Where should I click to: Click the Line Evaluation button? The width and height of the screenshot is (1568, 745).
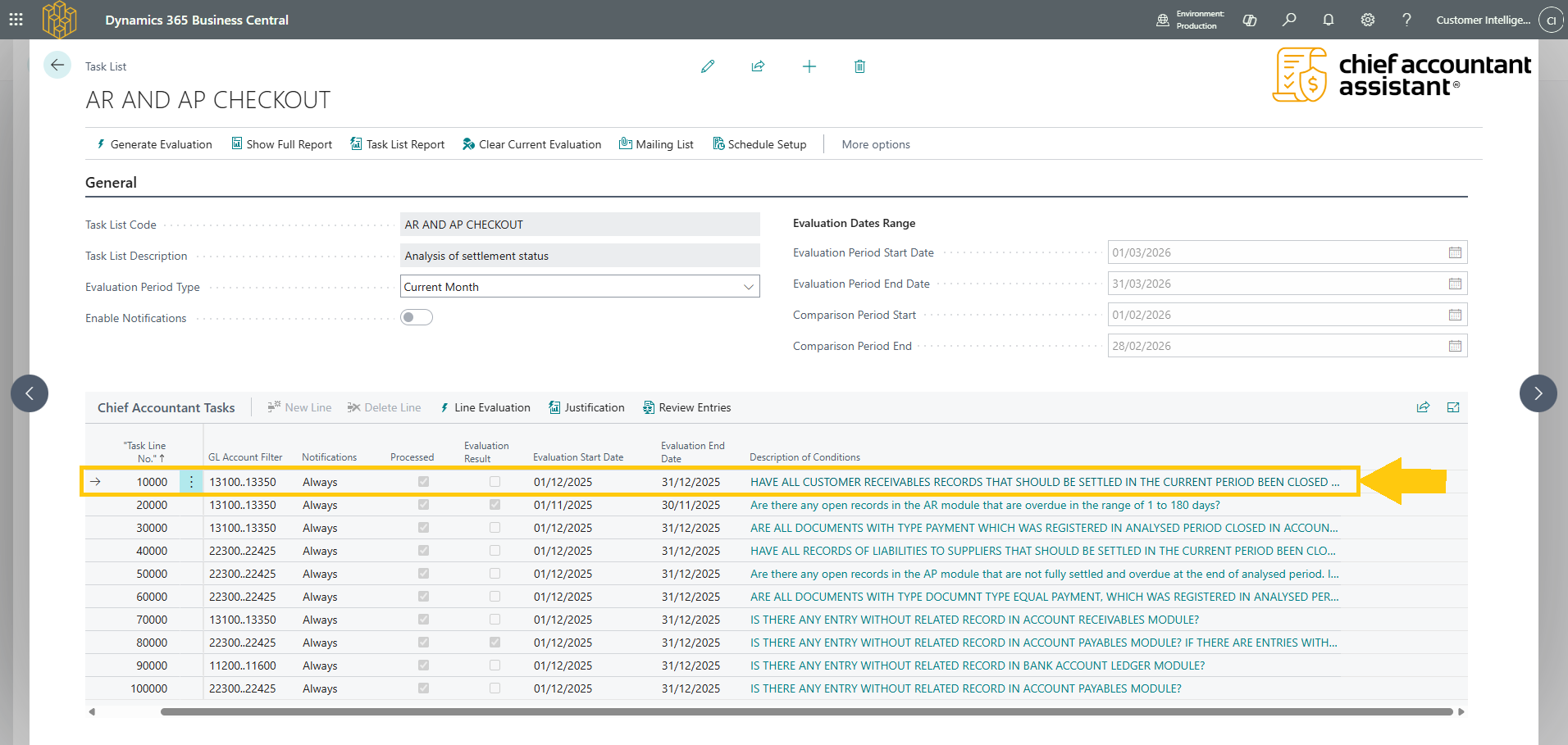[485, 407]
